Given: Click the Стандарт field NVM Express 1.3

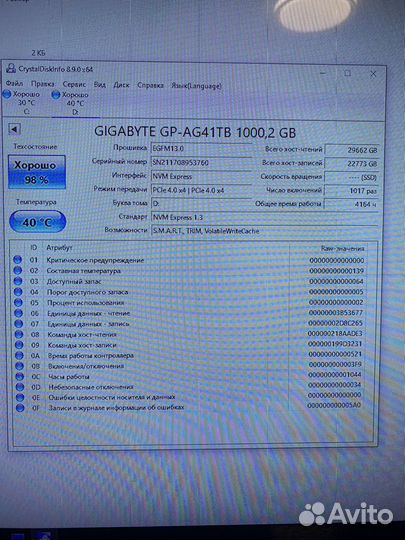Looking at the screenshot, I should tap(264, 217).
